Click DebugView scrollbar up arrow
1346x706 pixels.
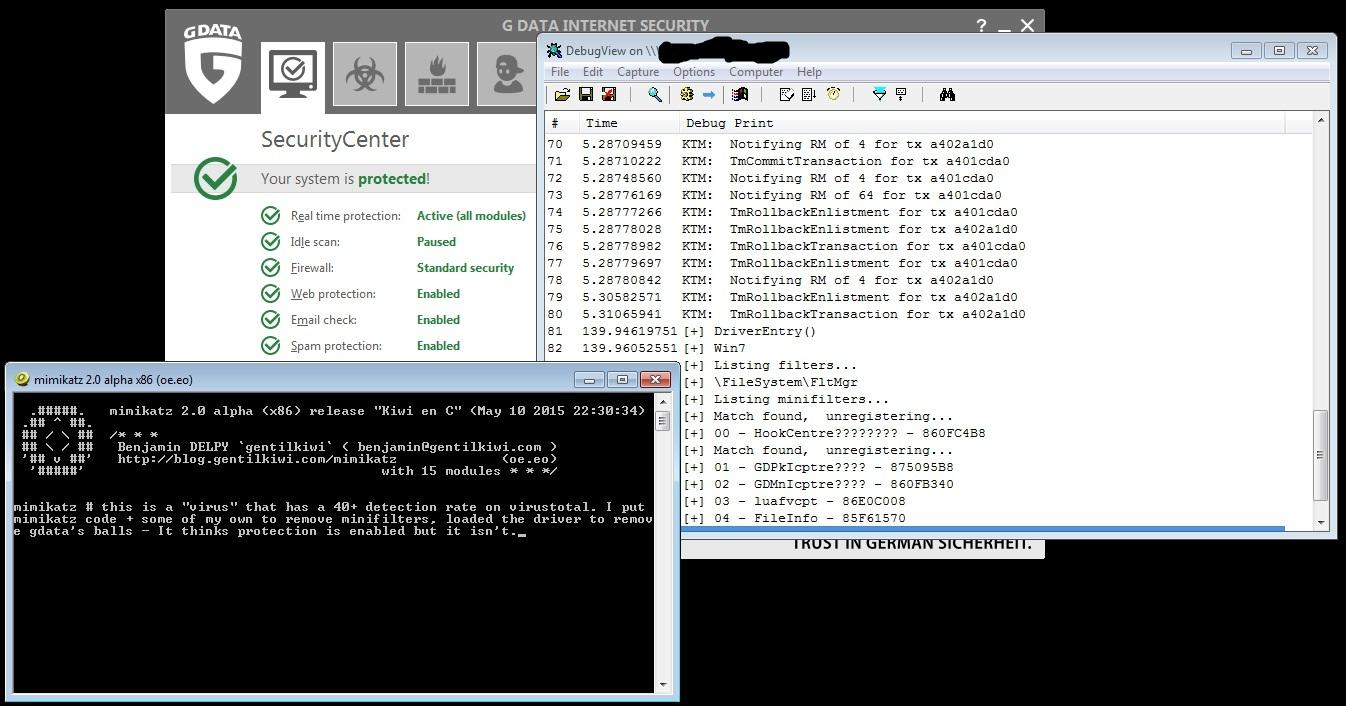coord(1321,120)
